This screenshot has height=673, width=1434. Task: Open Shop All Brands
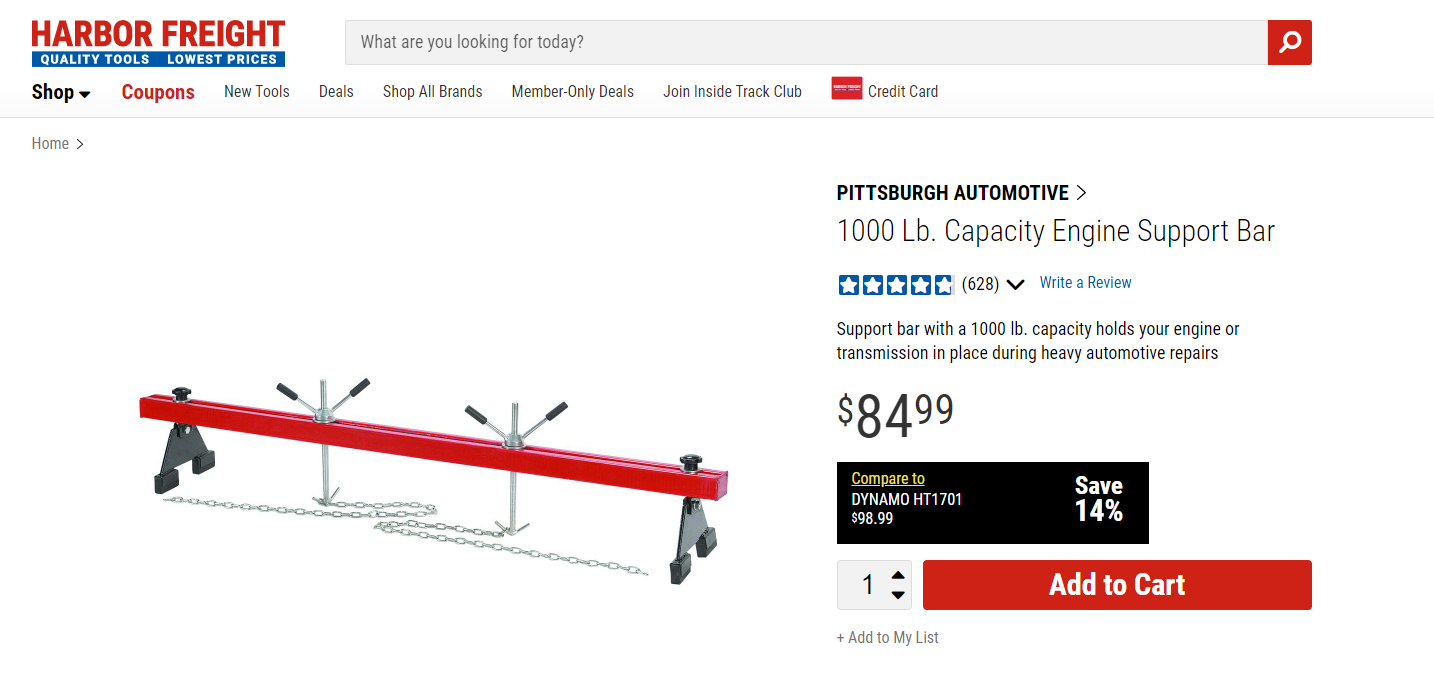432,91
